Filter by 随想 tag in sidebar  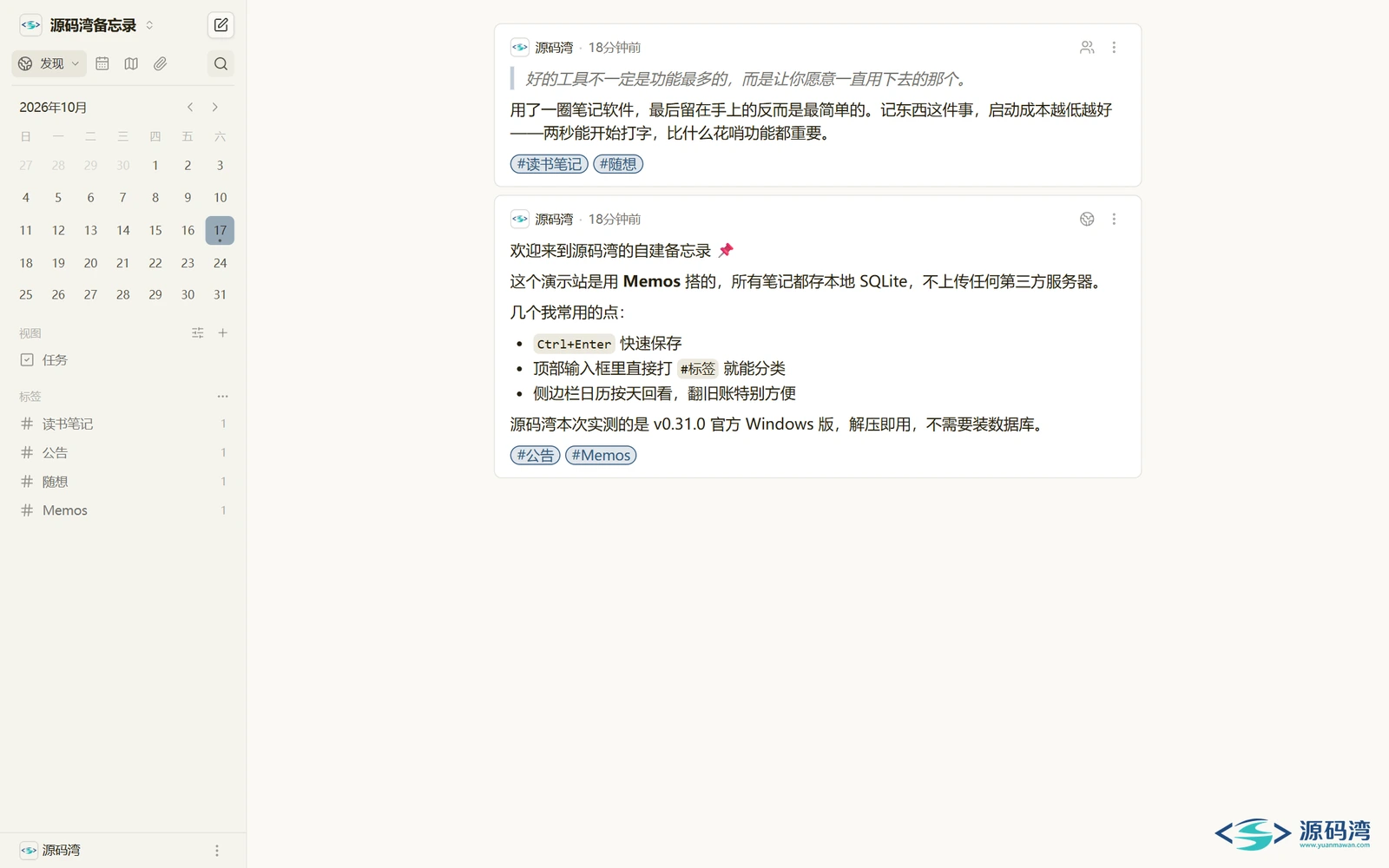122,482
